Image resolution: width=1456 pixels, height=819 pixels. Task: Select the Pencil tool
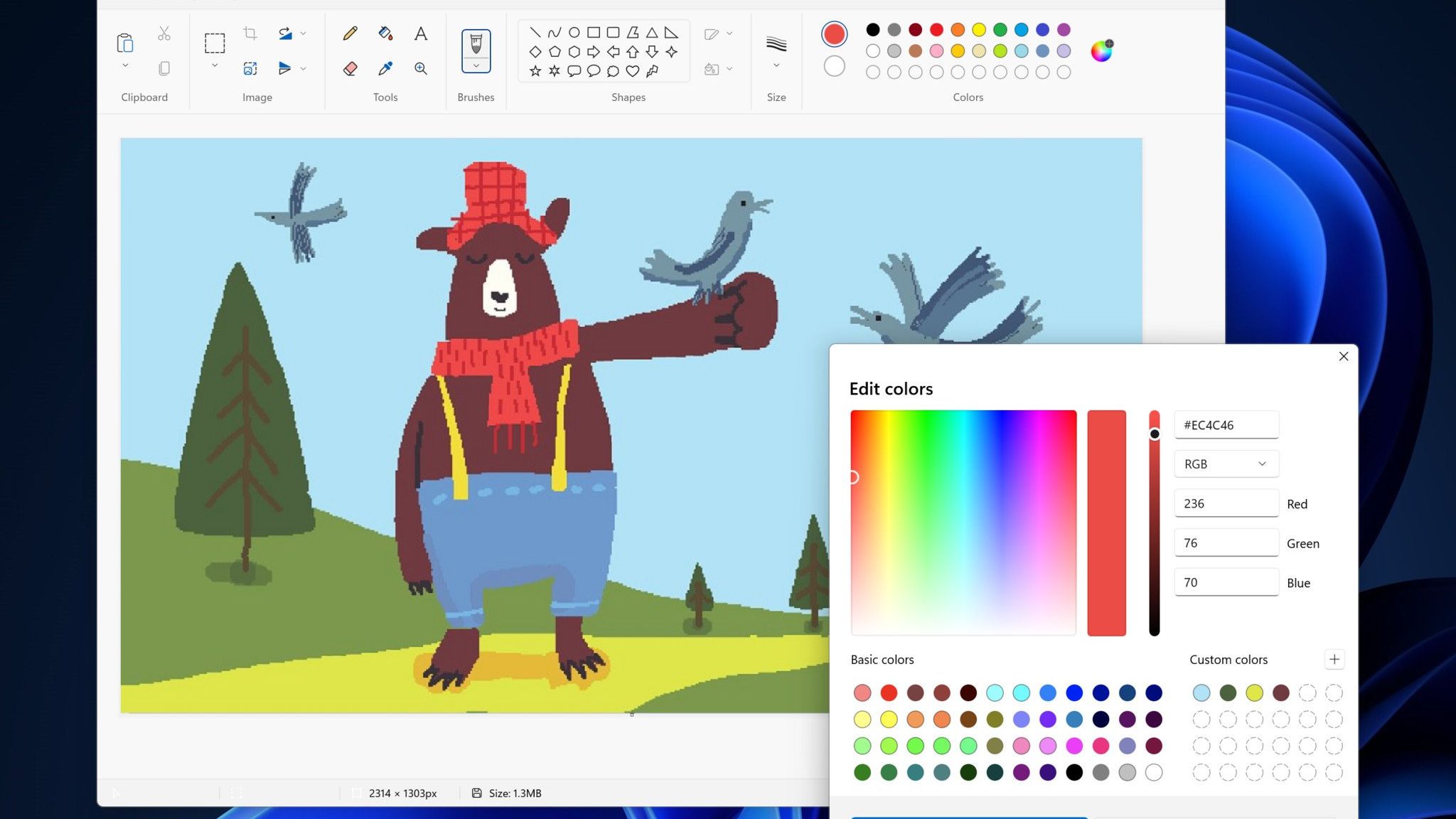[x=350, y=33]
